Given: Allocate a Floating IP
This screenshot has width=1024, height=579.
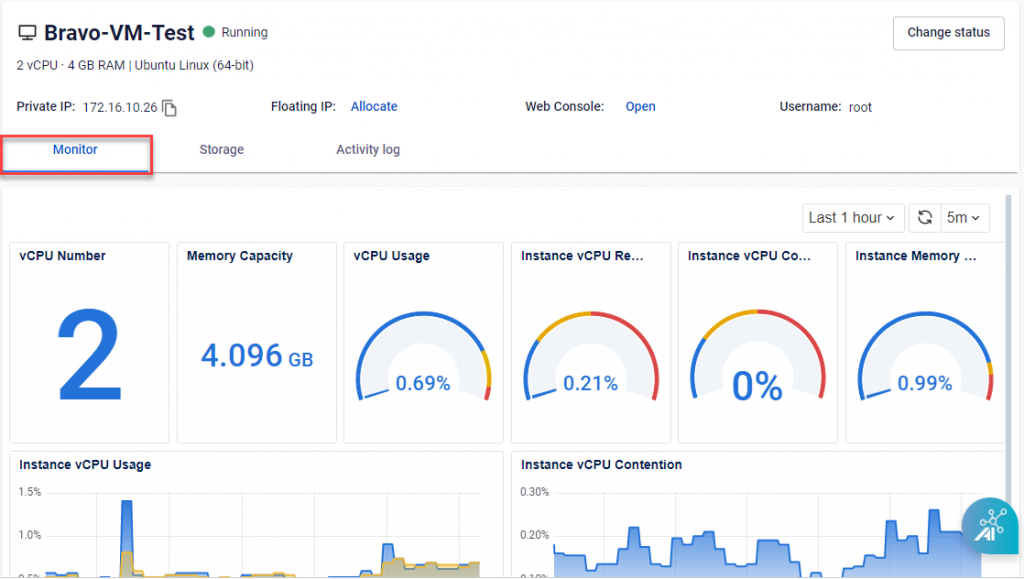Looking at the screenshot, I should click(373, 106).
